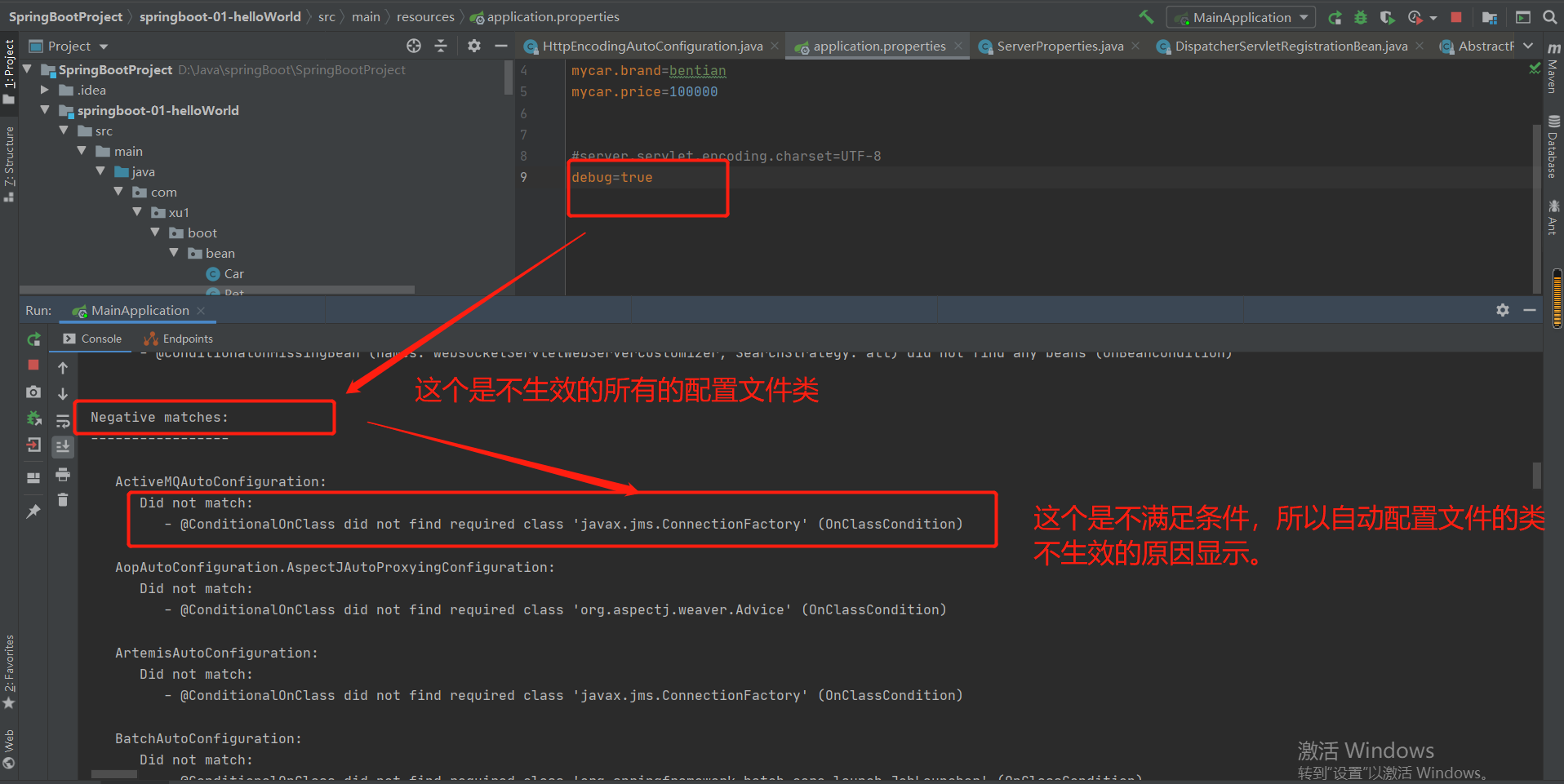Click the locate opened file crosshair icon
The width and height of the screenshot is (1564, 784).
pyautogui.click(x=414, y=47)
